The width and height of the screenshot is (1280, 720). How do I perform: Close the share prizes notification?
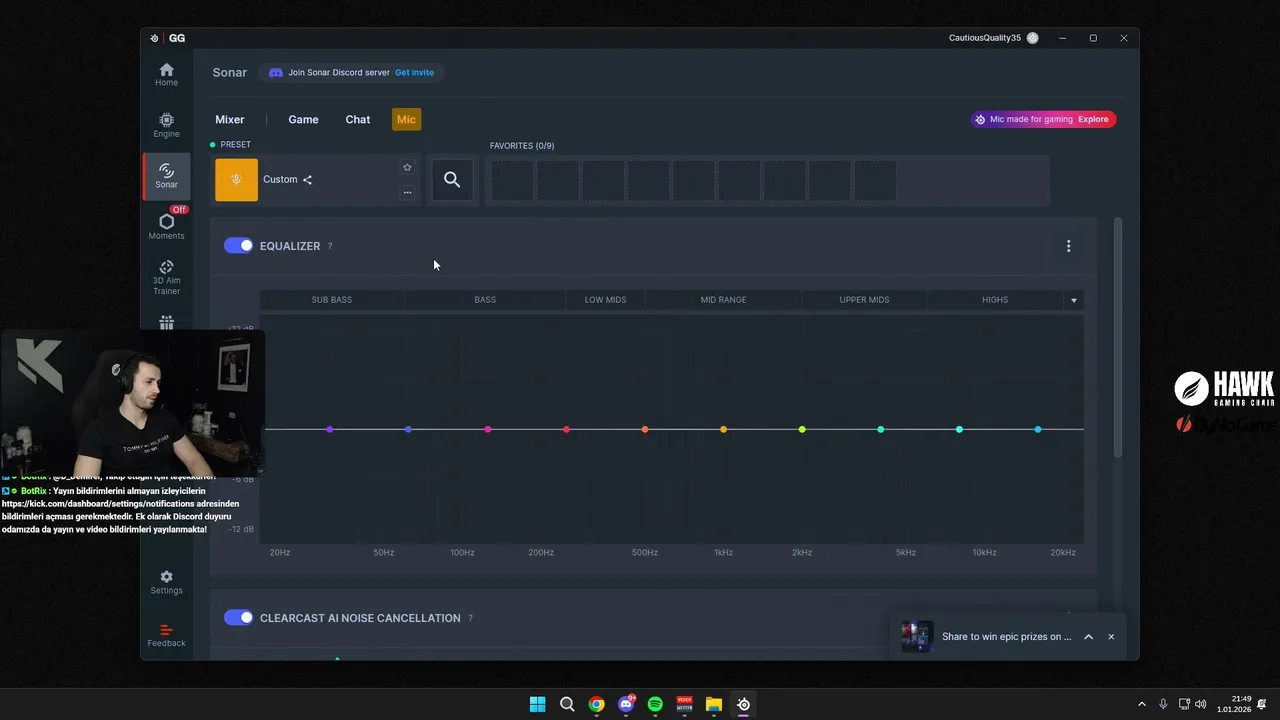tap(1110, 637)
